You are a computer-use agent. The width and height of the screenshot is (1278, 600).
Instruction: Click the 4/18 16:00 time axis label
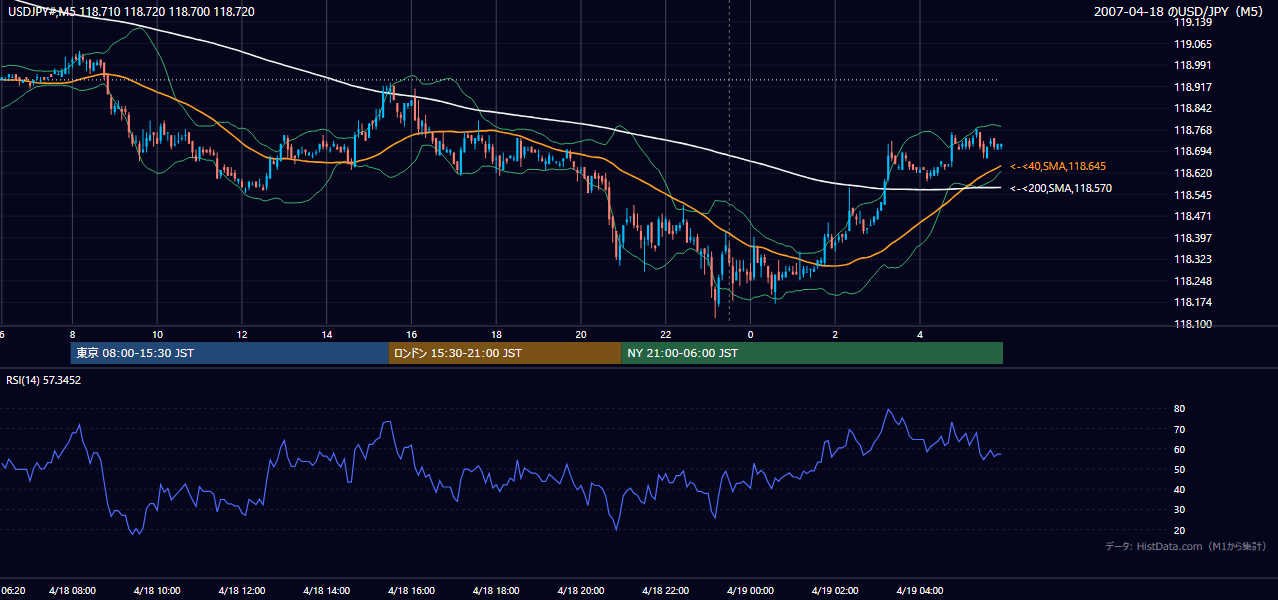point(412,591)
